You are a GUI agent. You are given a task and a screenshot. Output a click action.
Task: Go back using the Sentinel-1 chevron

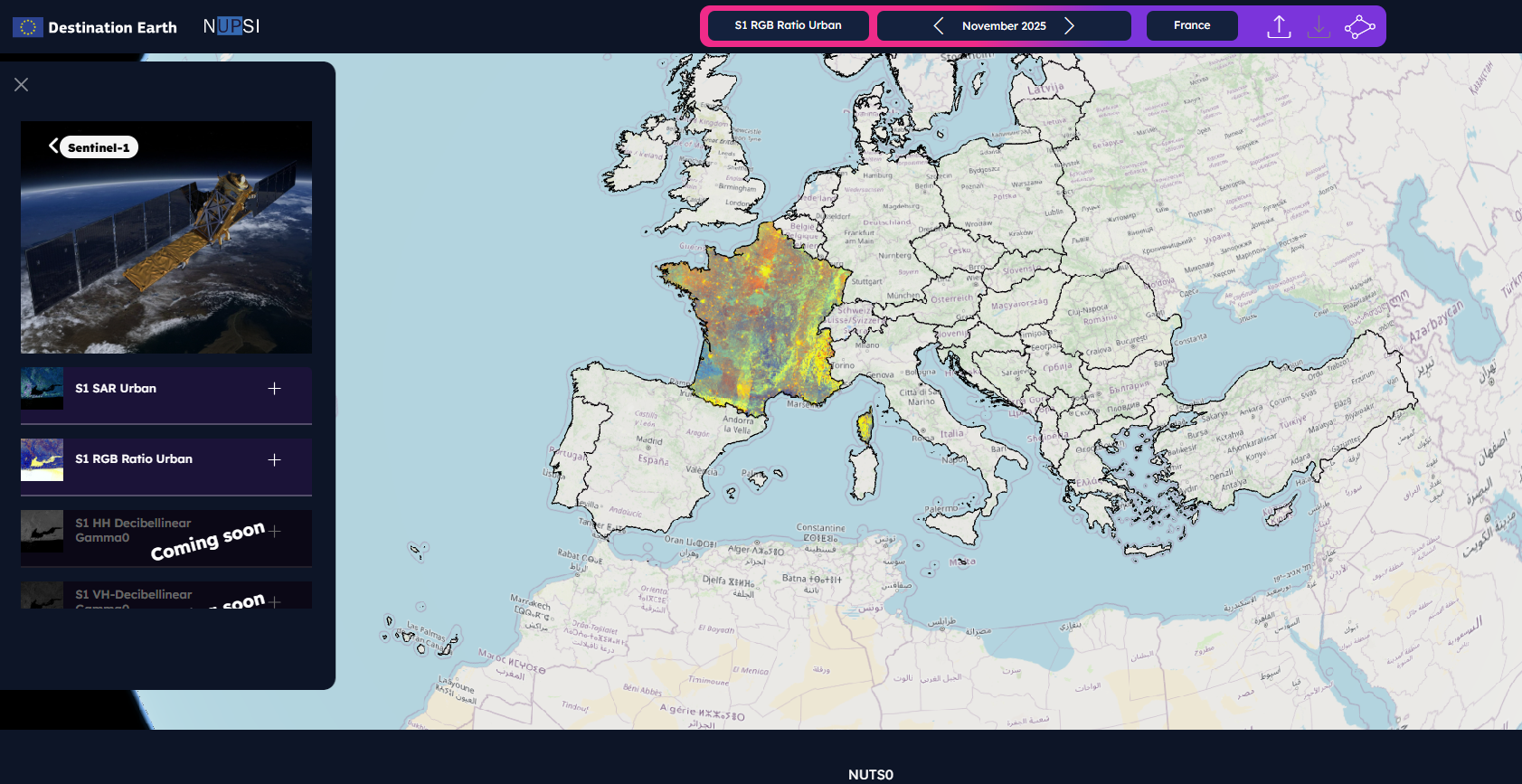pos(53,146)
